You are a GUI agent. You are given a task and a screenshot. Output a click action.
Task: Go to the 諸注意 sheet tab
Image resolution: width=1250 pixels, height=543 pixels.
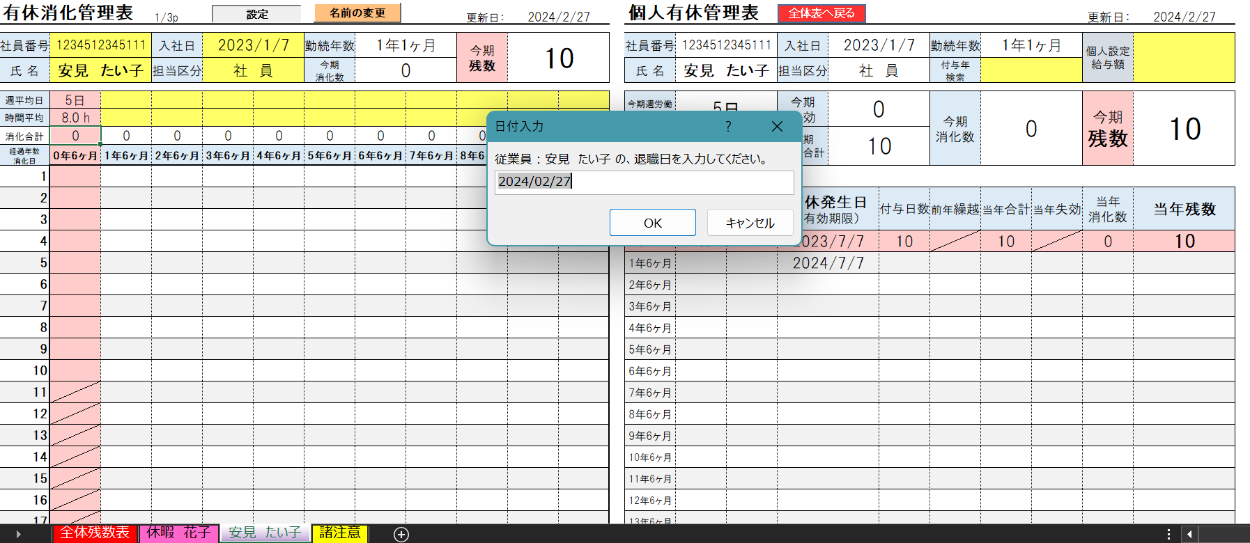(340, 533)
